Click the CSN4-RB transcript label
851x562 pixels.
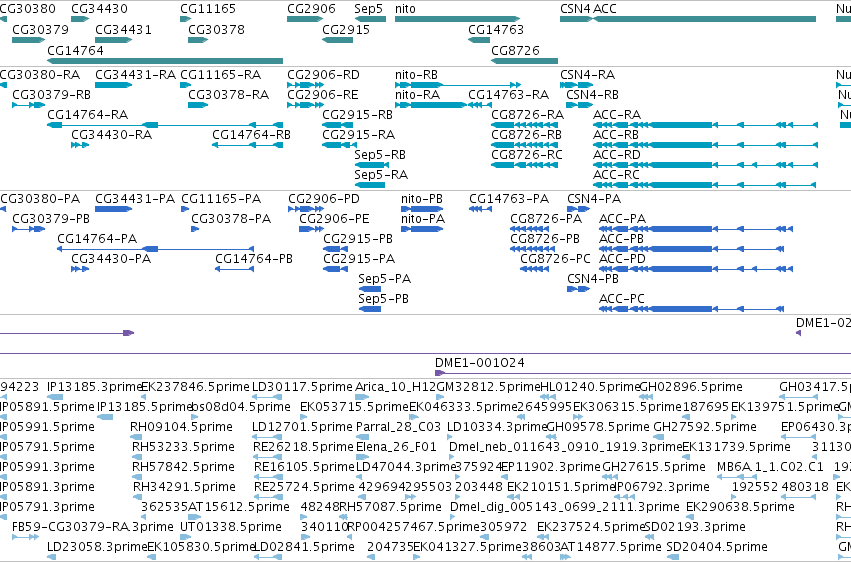592,95
